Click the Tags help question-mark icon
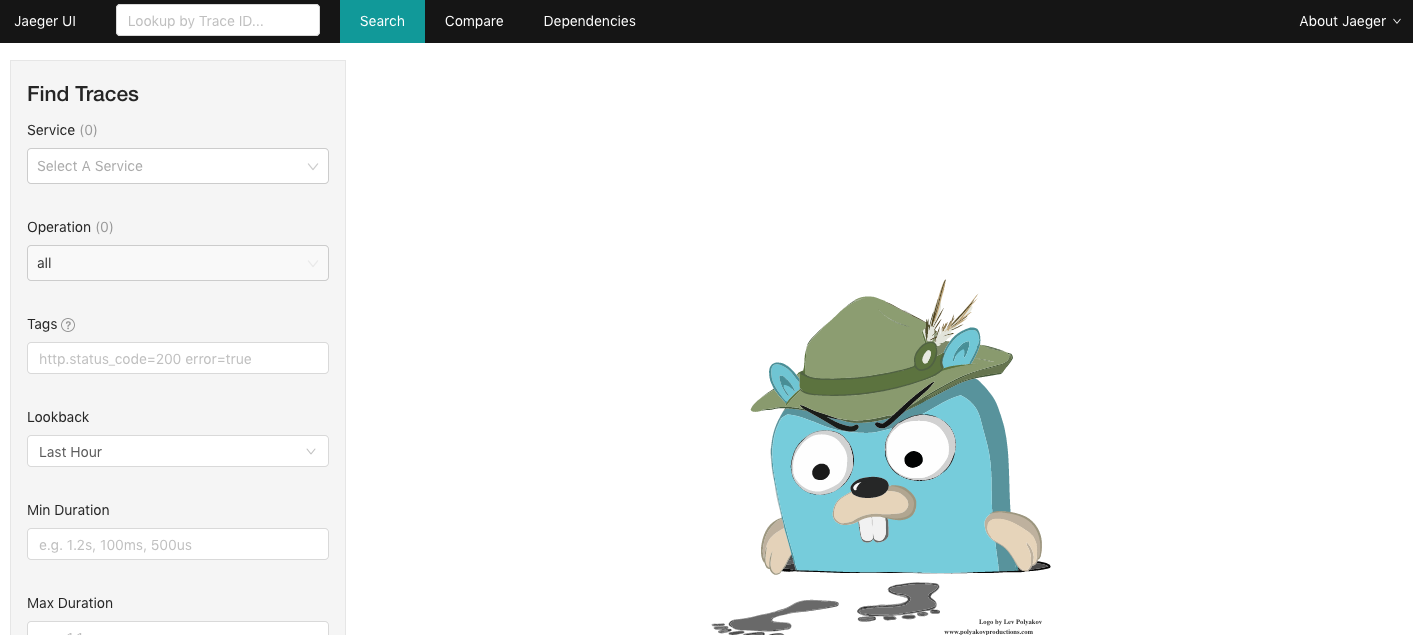1413x635 pixels. click(68, 325)
